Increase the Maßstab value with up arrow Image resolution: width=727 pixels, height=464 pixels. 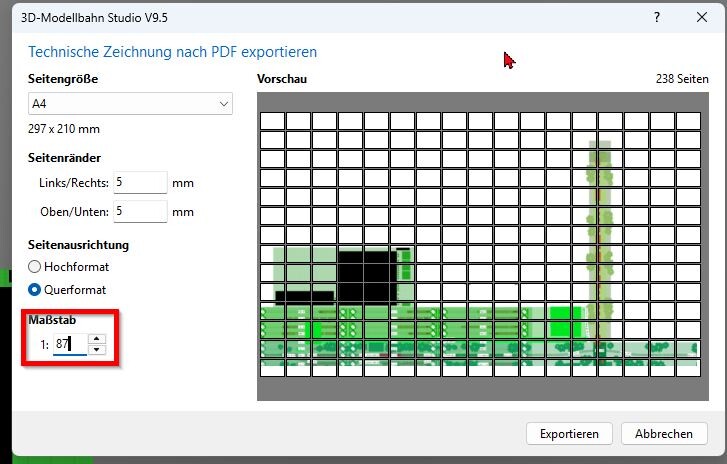pyautogui.click(x=96, y=339)
